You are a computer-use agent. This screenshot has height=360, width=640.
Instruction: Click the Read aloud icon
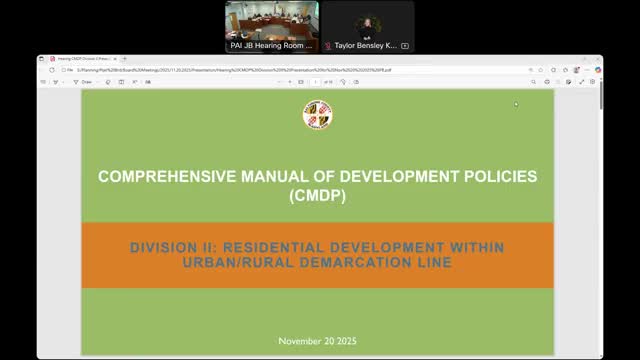coord(134,82)
